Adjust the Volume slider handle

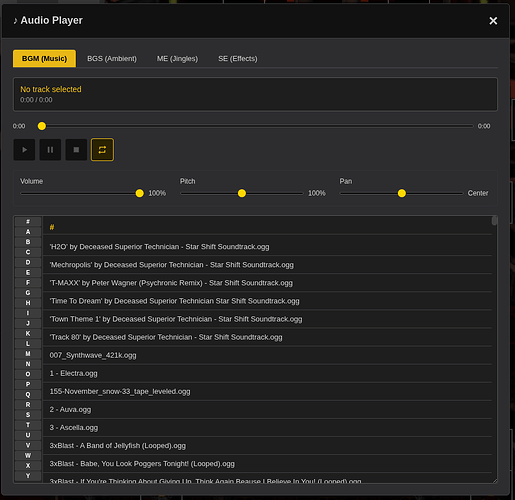(140, 193)
